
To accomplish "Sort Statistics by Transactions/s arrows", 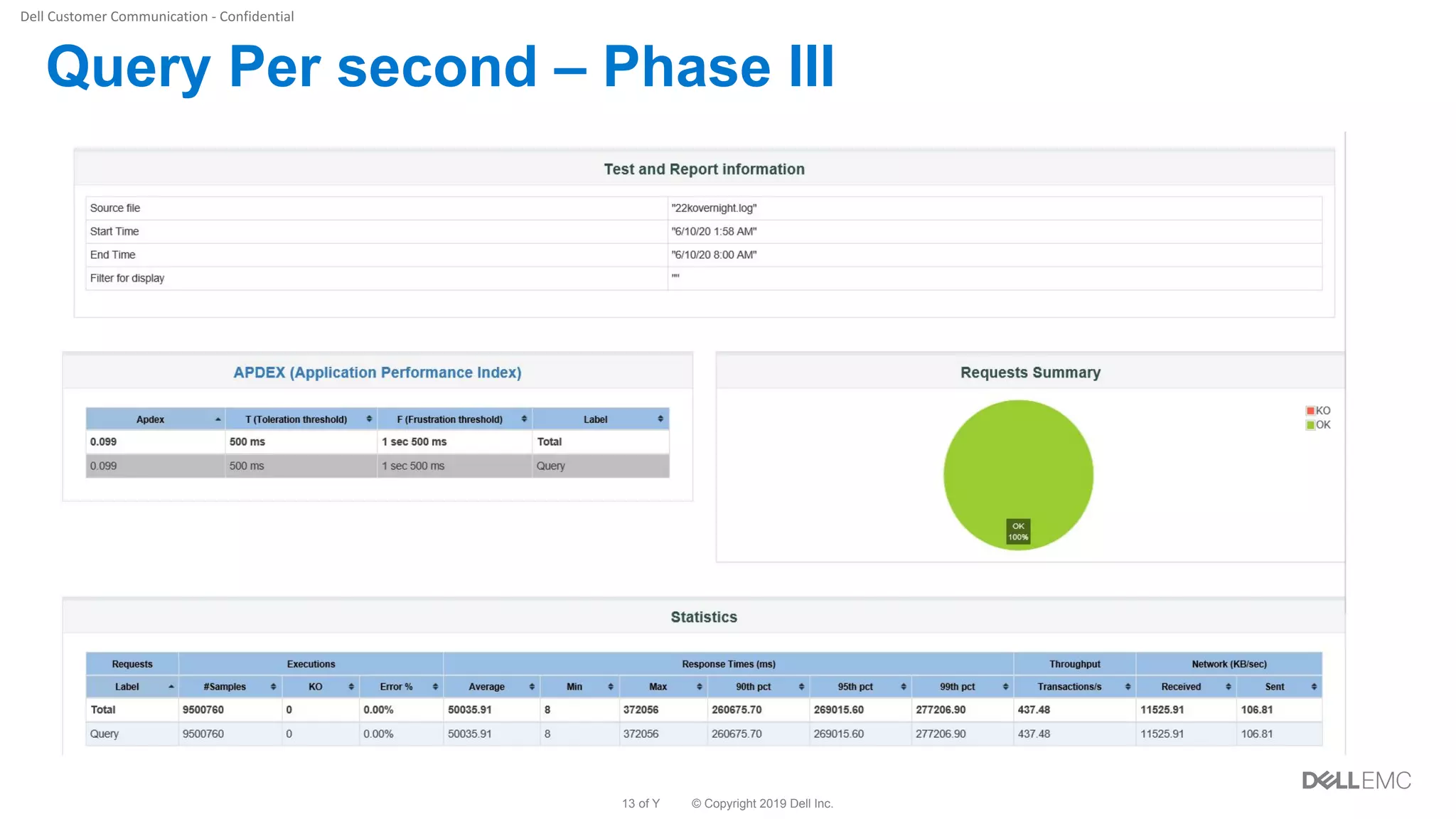I will (x=1128, y=687).
